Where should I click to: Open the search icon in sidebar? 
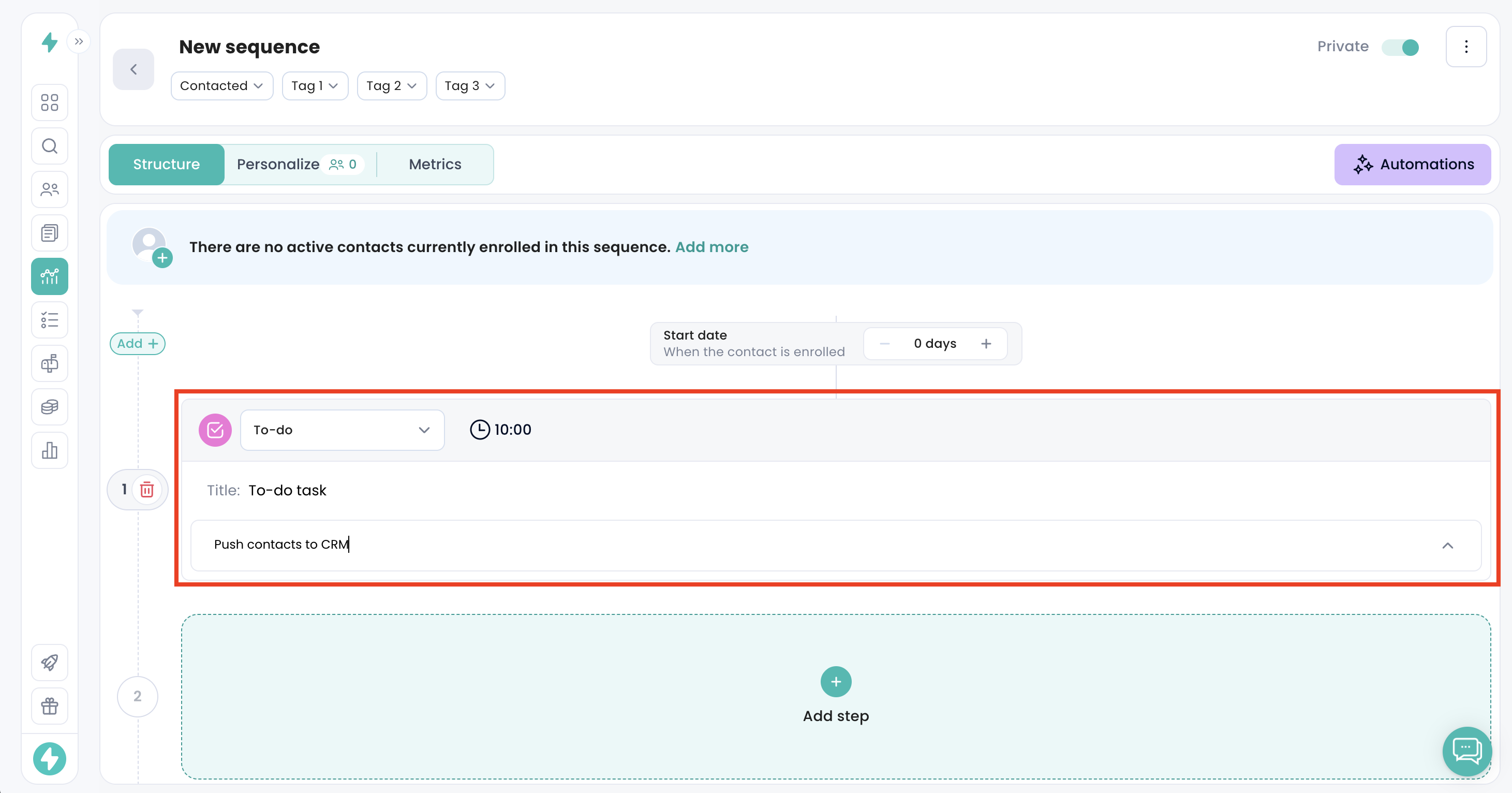point(50,146)
